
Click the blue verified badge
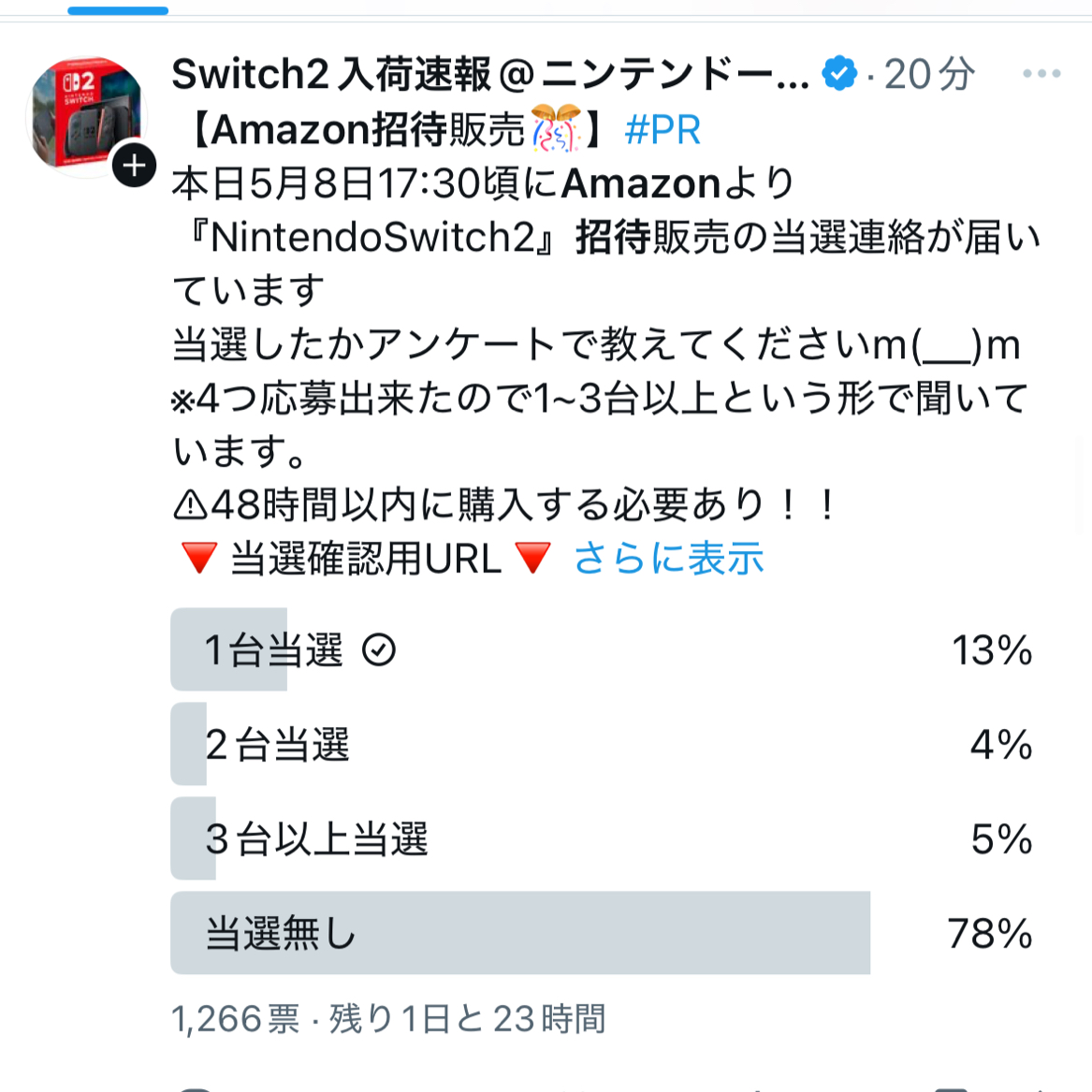(x=839, y=73)
